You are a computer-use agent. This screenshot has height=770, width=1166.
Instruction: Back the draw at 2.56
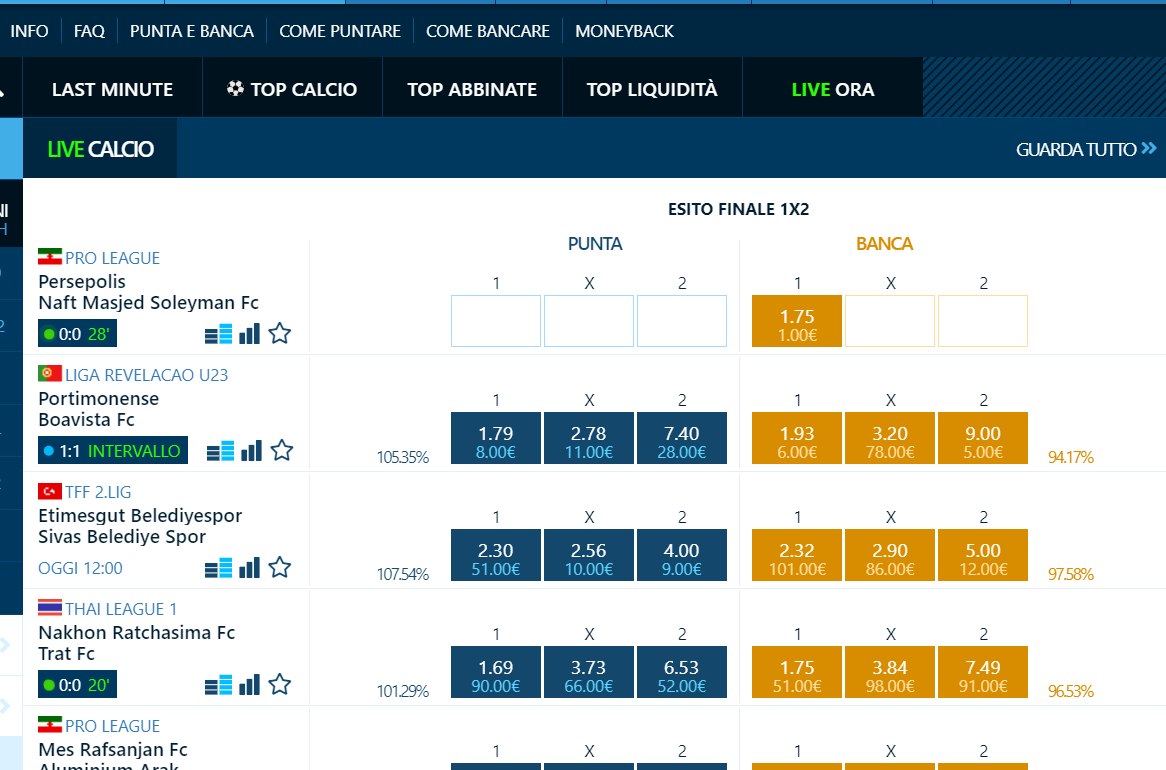(589, 555)
